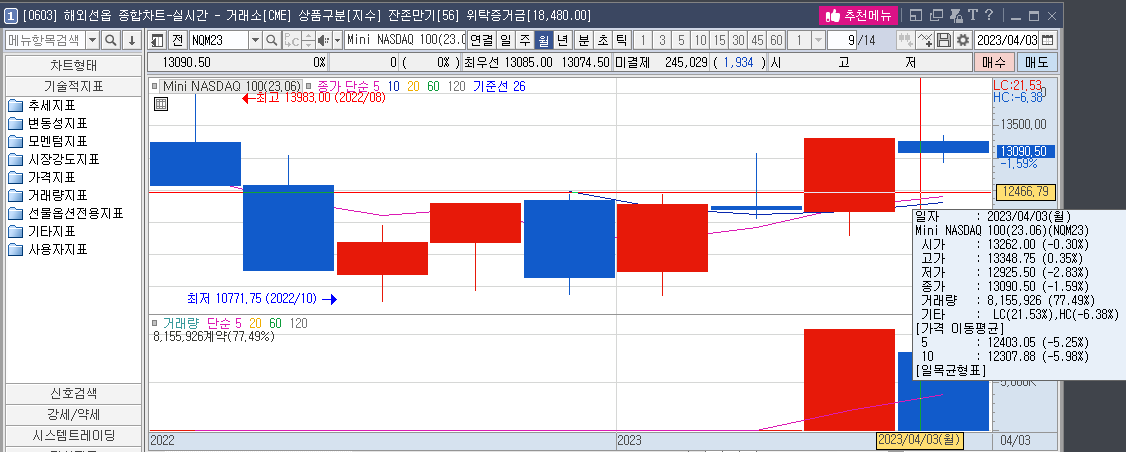Select the 분 (minute) period toggle
Screen dimensions: 1126x452
584,40
